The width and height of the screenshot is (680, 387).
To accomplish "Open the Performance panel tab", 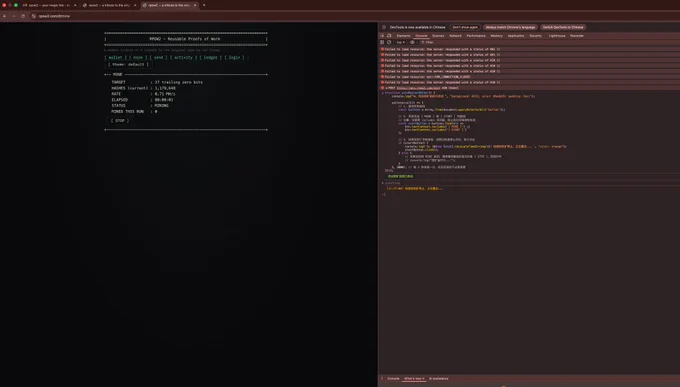I will point(476,36).
